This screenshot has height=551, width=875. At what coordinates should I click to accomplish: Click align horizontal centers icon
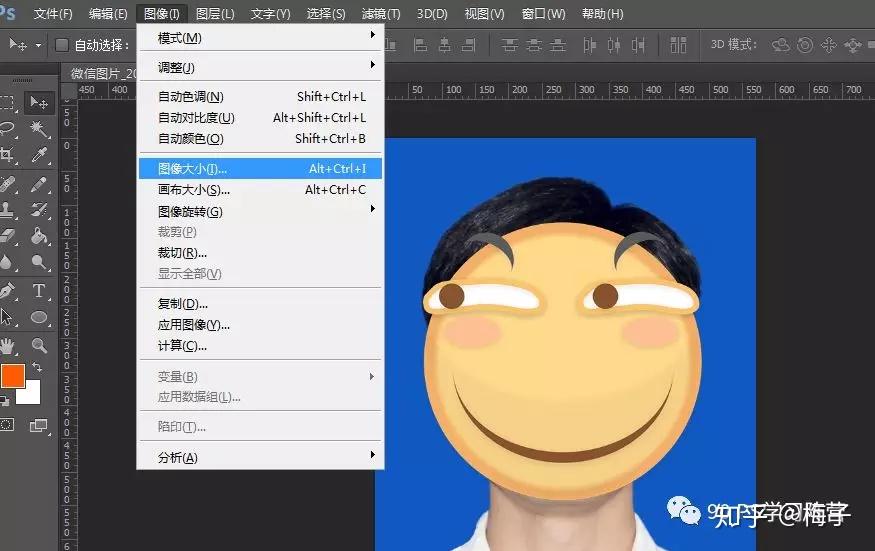point(445,45)
